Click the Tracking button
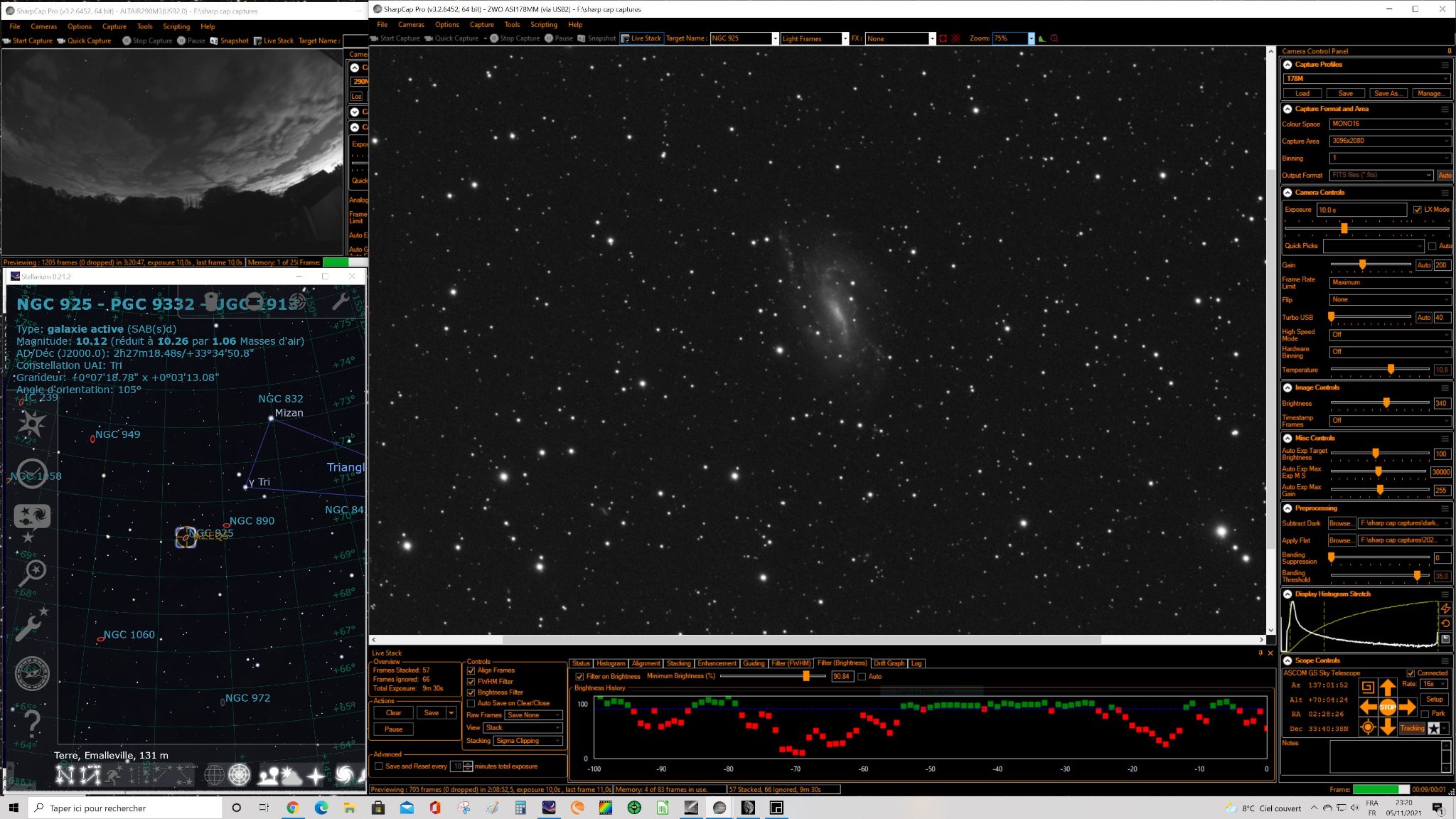This screenshot has height=819, width=1456. [x=1412, y=728]
